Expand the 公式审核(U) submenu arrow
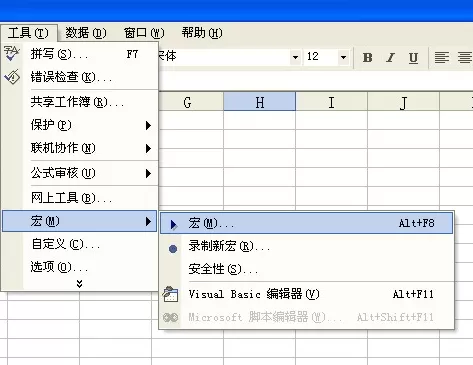 point(148,173)
